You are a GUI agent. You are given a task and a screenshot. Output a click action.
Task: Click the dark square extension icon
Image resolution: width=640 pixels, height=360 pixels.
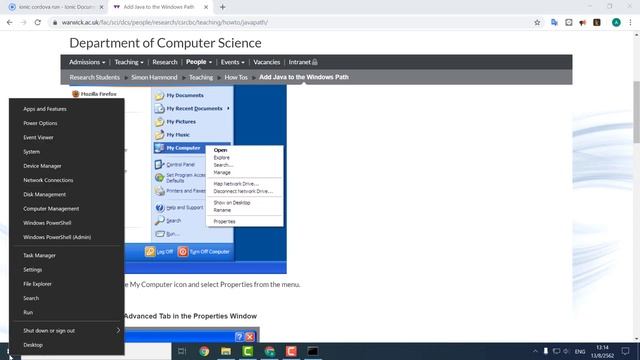[597, 22]
